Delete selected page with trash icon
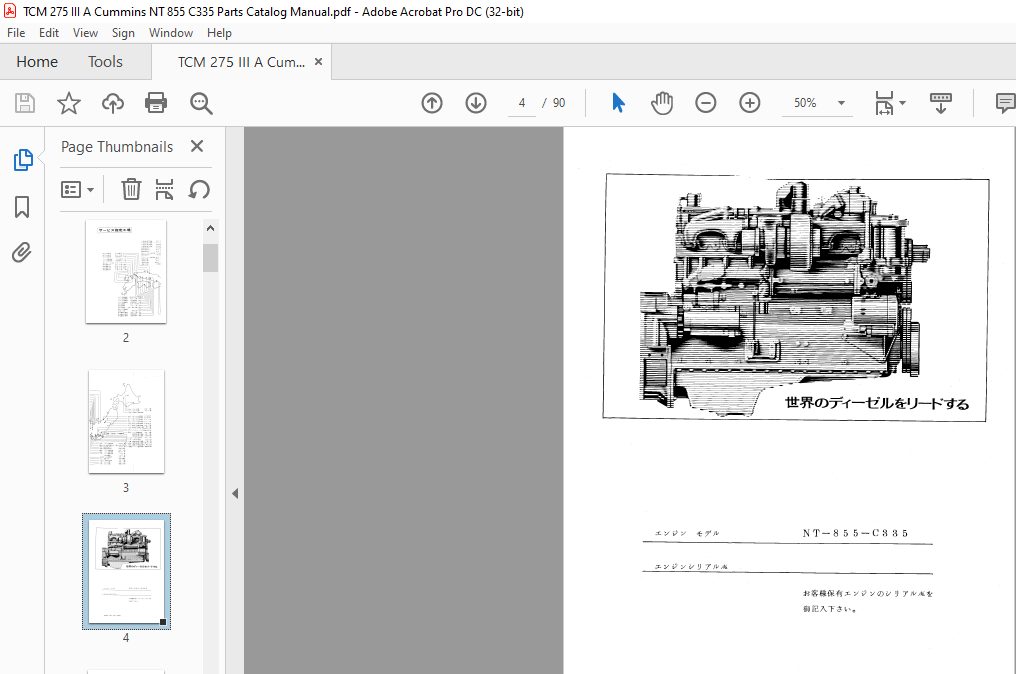The height and width of the screenshot is (674, 1016). [x=131, y=189]
